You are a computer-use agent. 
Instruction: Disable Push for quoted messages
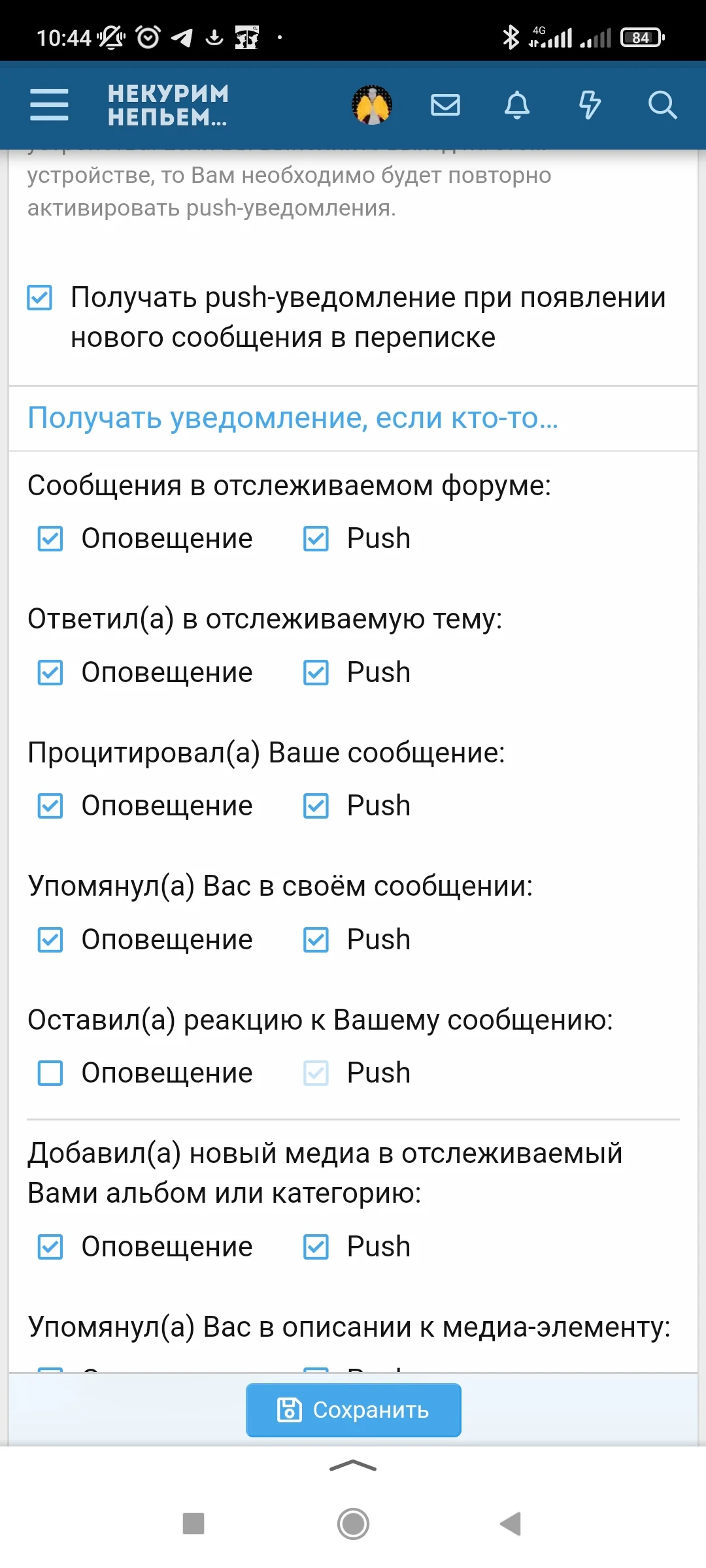pyautogui.click(x=316, y=806)
